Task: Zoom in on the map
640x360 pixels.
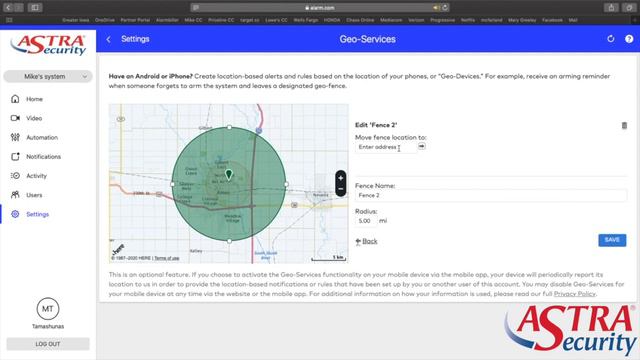Action: coord(341,178)
